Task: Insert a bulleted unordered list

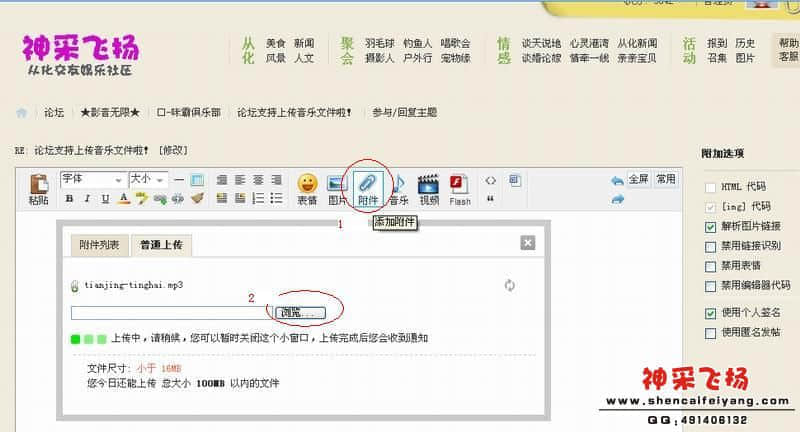Action: pyautogui.click(x=276, y=198)
